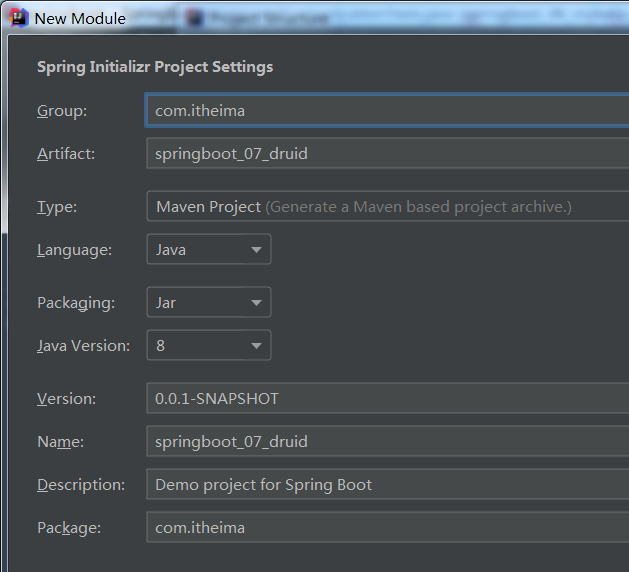Open the Java Version dropdown arrow

(x=256, y=346)
